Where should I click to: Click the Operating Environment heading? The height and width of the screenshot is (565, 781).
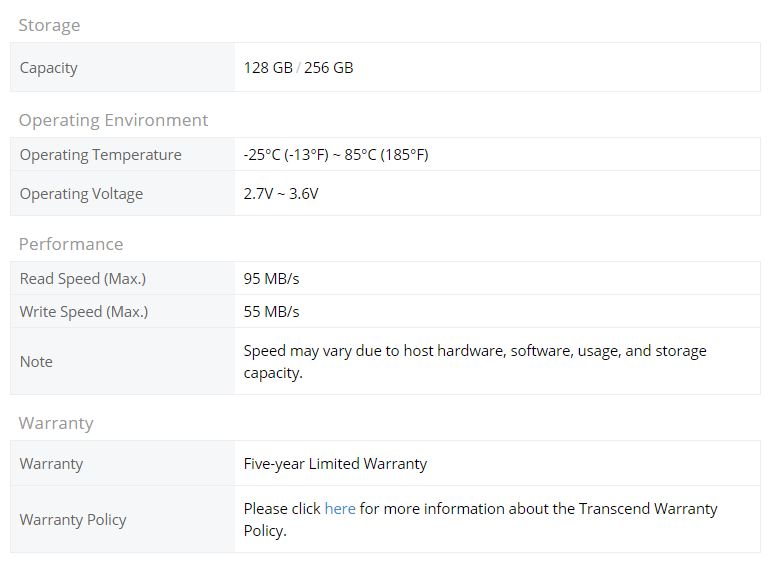coord(113,120)
